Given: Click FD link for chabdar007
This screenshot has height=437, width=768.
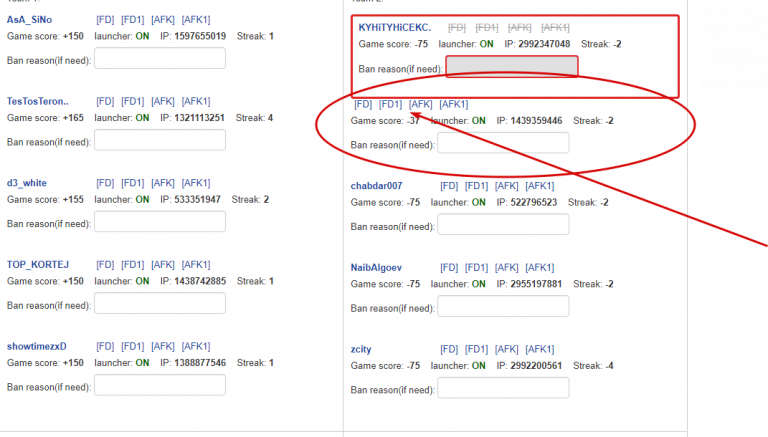Looking at the screenshot, I should (449, 186).
